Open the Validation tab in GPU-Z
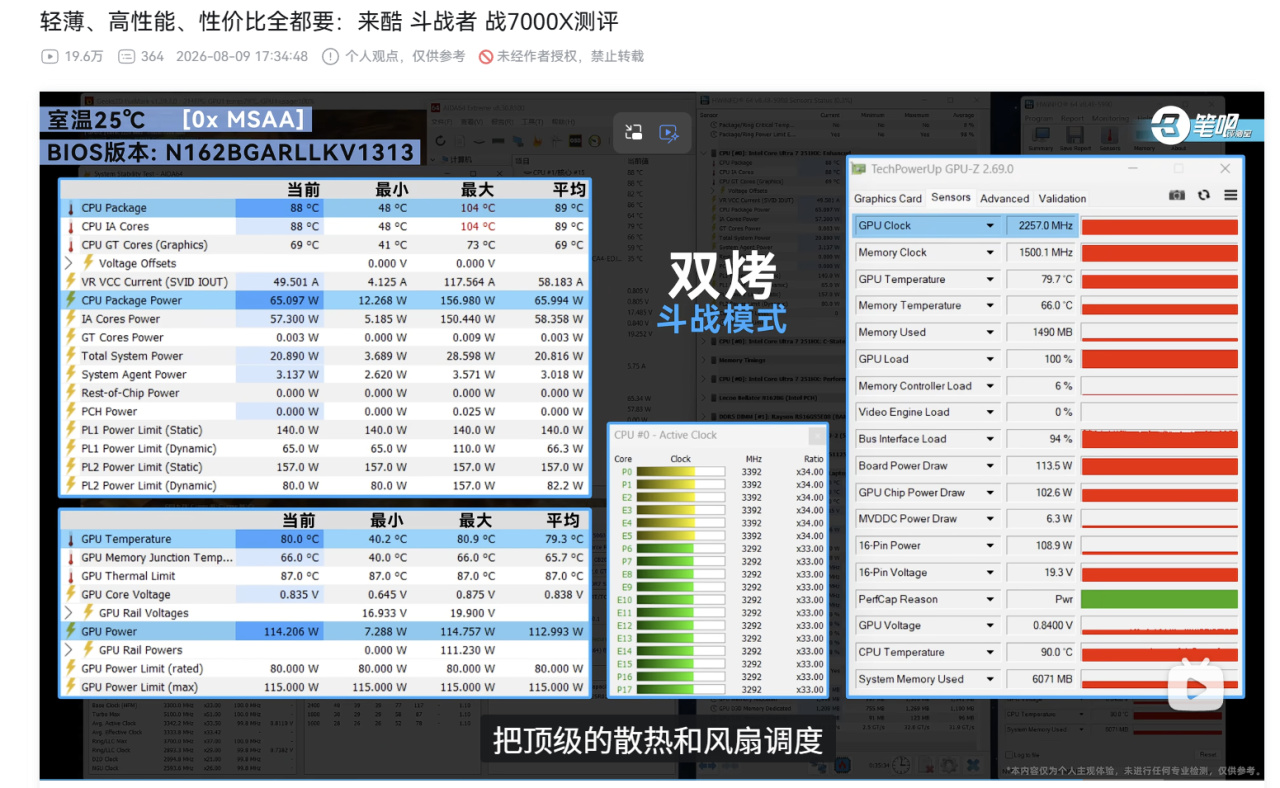 click(x=1062, y=198)
